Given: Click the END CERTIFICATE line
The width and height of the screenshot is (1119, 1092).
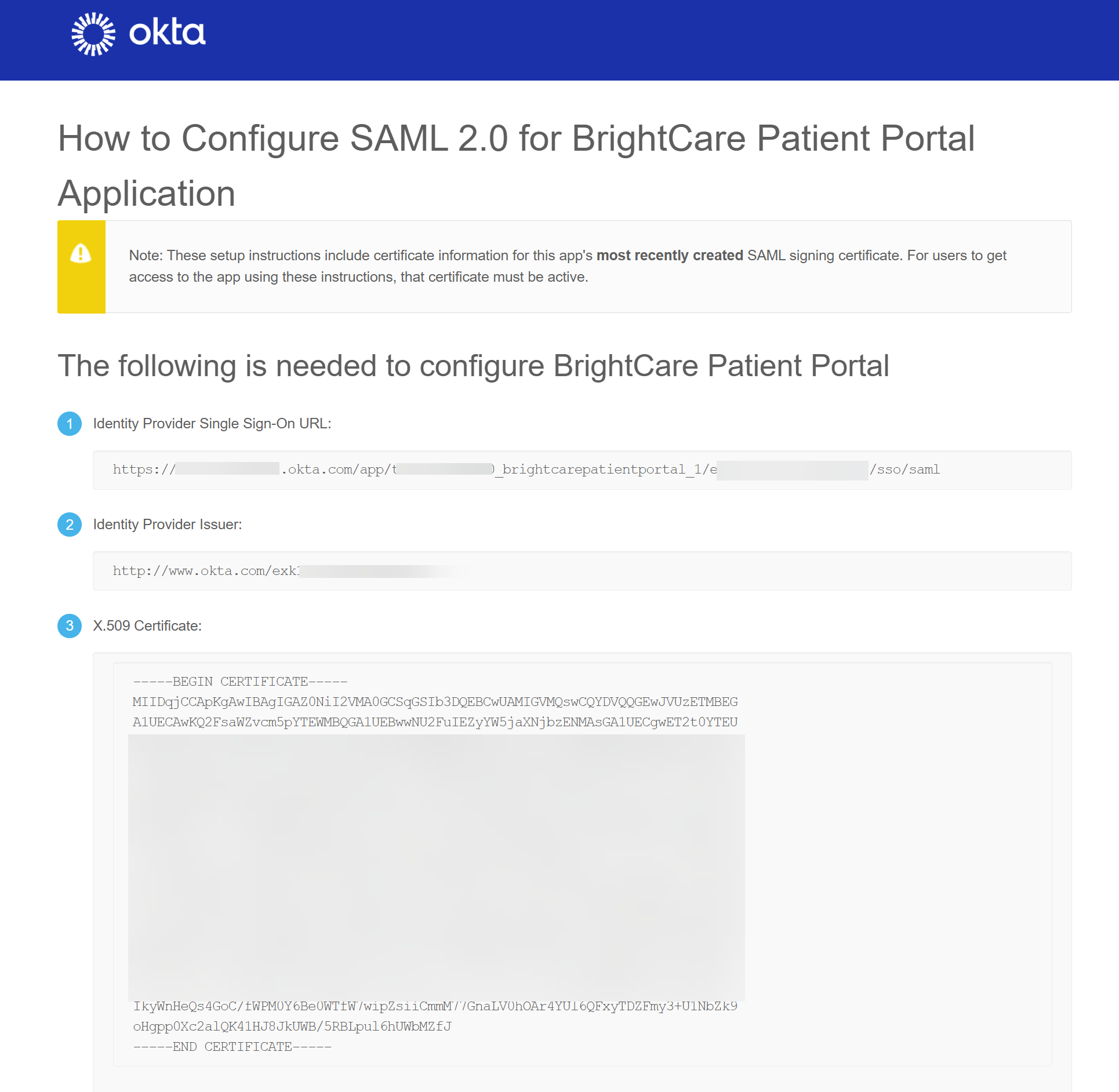Looking at the screenshot, I should tap(232, 1047).
